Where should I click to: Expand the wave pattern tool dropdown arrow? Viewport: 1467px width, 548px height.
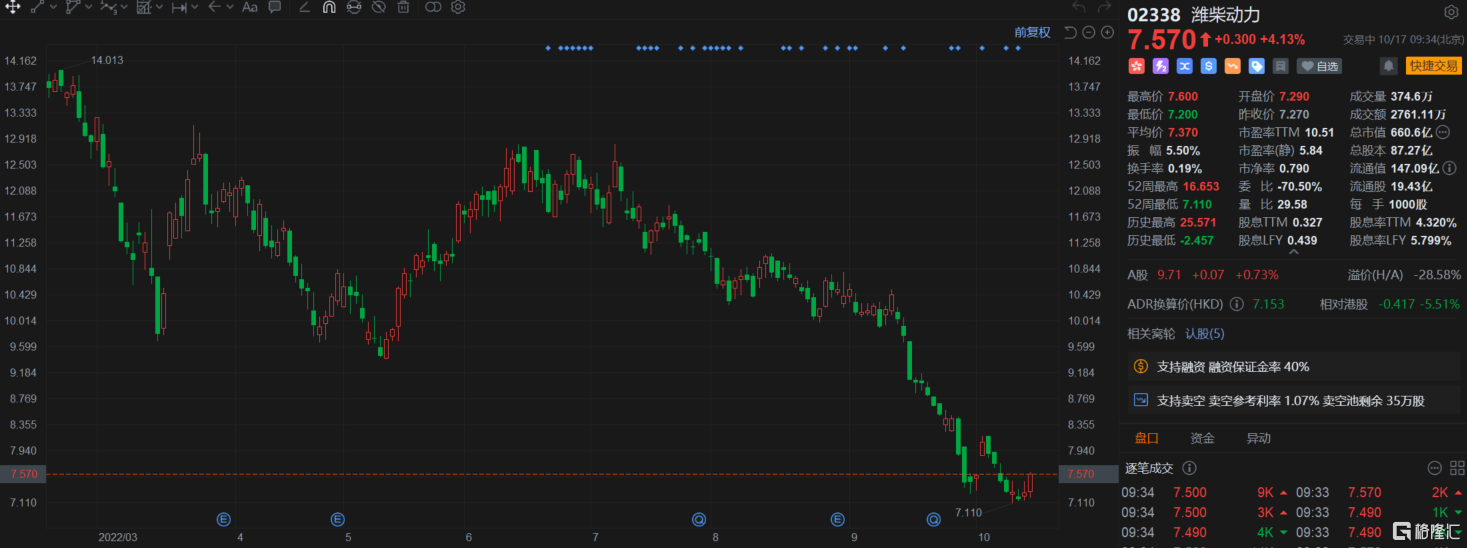coord(125,8)
